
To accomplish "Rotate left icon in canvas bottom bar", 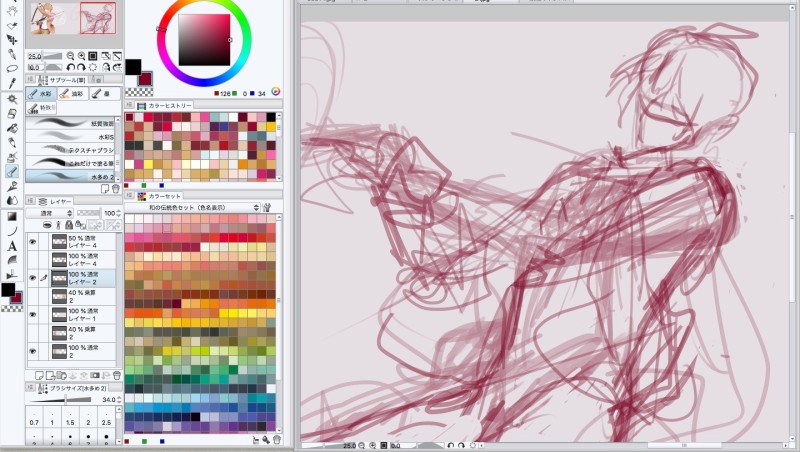I will tap(451, 445).
